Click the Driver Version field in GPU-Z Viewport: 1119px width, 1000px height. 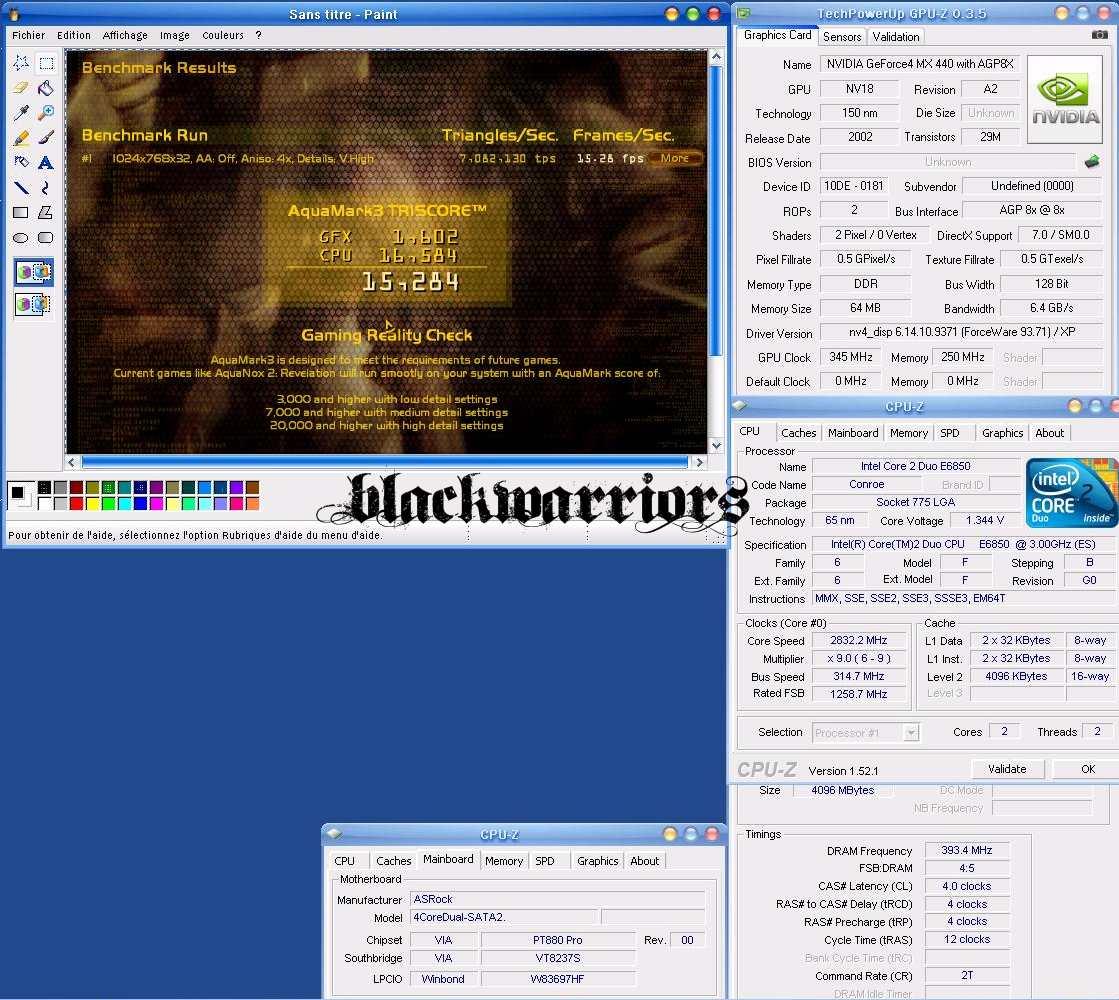pos(961,332)
